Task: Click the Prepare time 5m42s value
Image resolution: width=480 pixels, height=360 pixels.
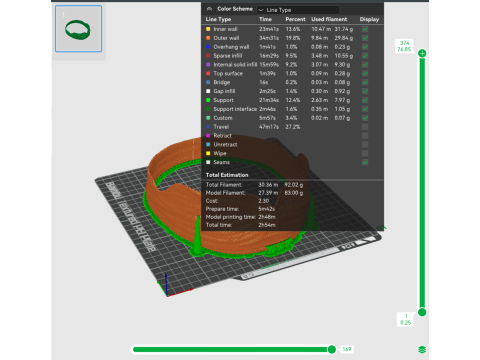Action: 266,209
